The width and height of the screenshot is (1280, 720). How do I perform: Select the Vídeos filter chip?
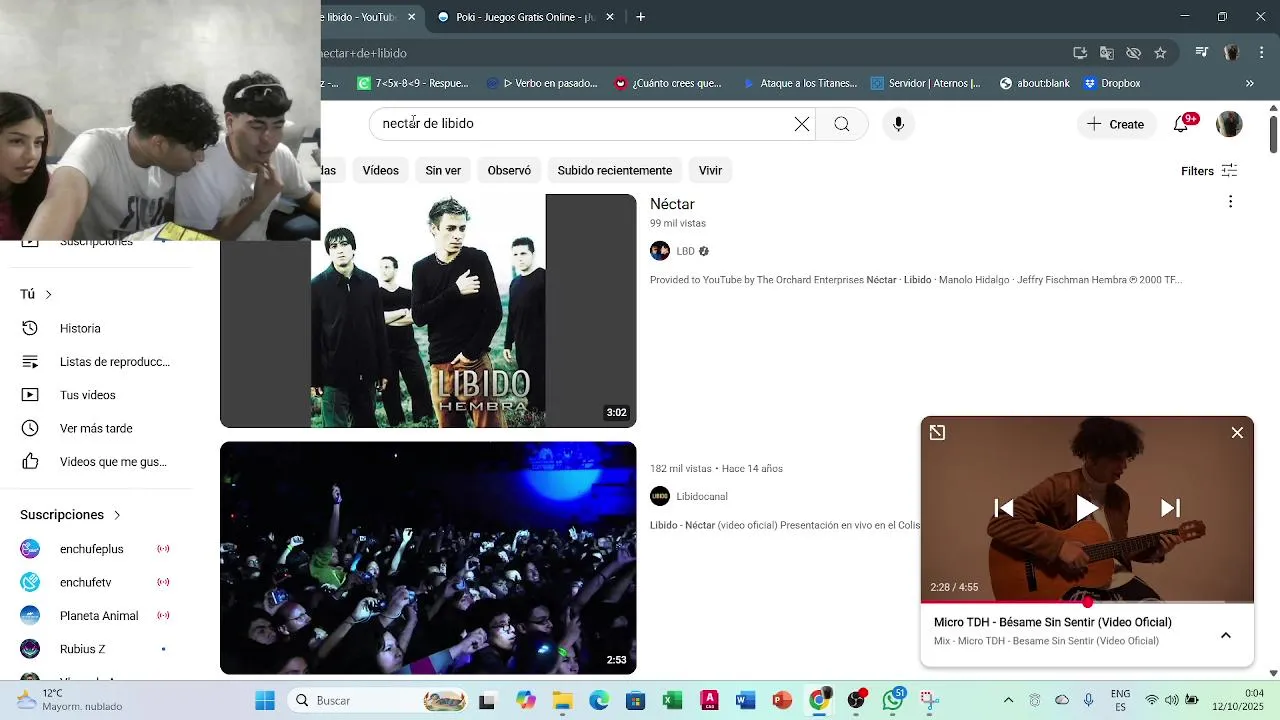click(380, 170)
